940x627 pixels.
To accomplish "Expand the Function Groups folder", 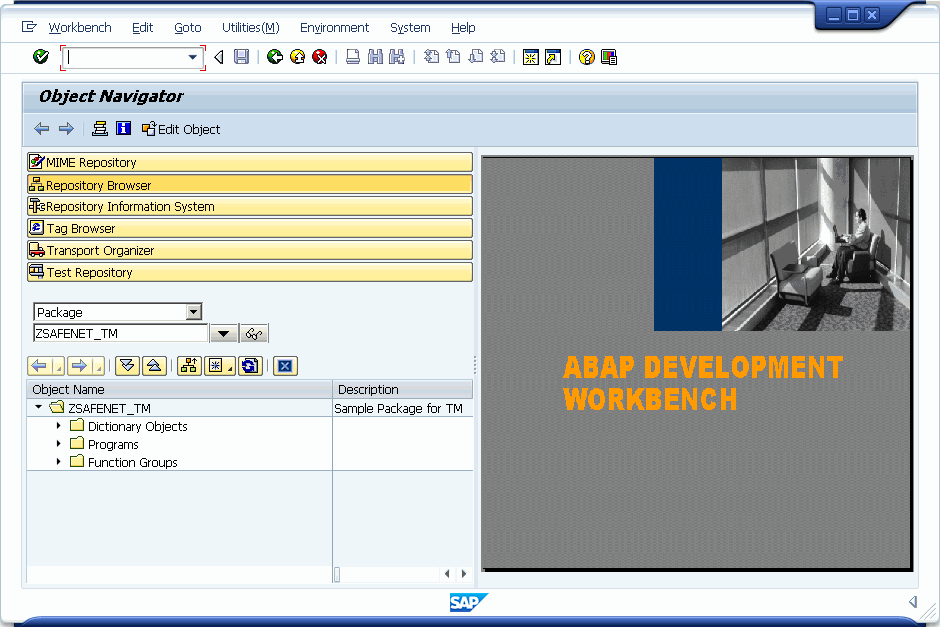I will pyautogui.click(x=59, y=462).
